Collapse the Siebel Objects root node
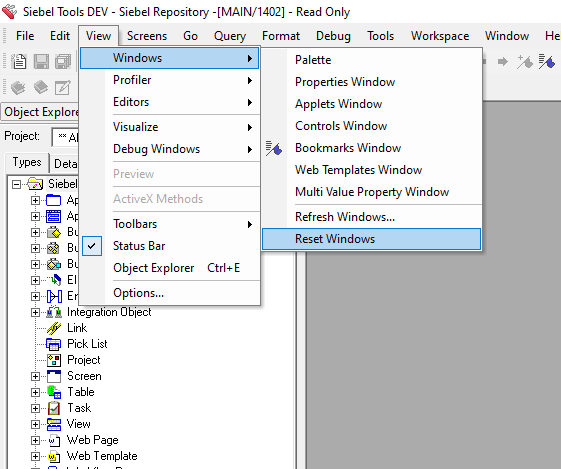Image resolution: width=561 pixels, height=469 pixels. click(x=16, y=184)
